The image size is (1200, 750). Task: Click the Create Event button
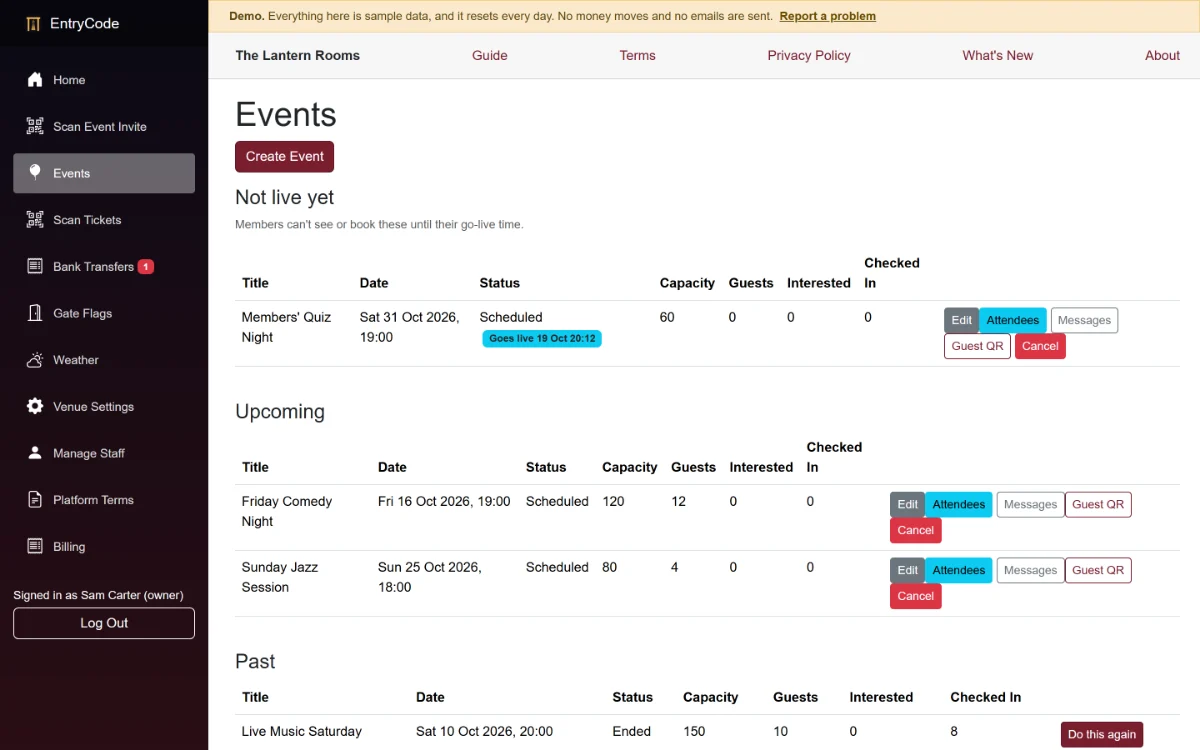click(x=284, y=156)
